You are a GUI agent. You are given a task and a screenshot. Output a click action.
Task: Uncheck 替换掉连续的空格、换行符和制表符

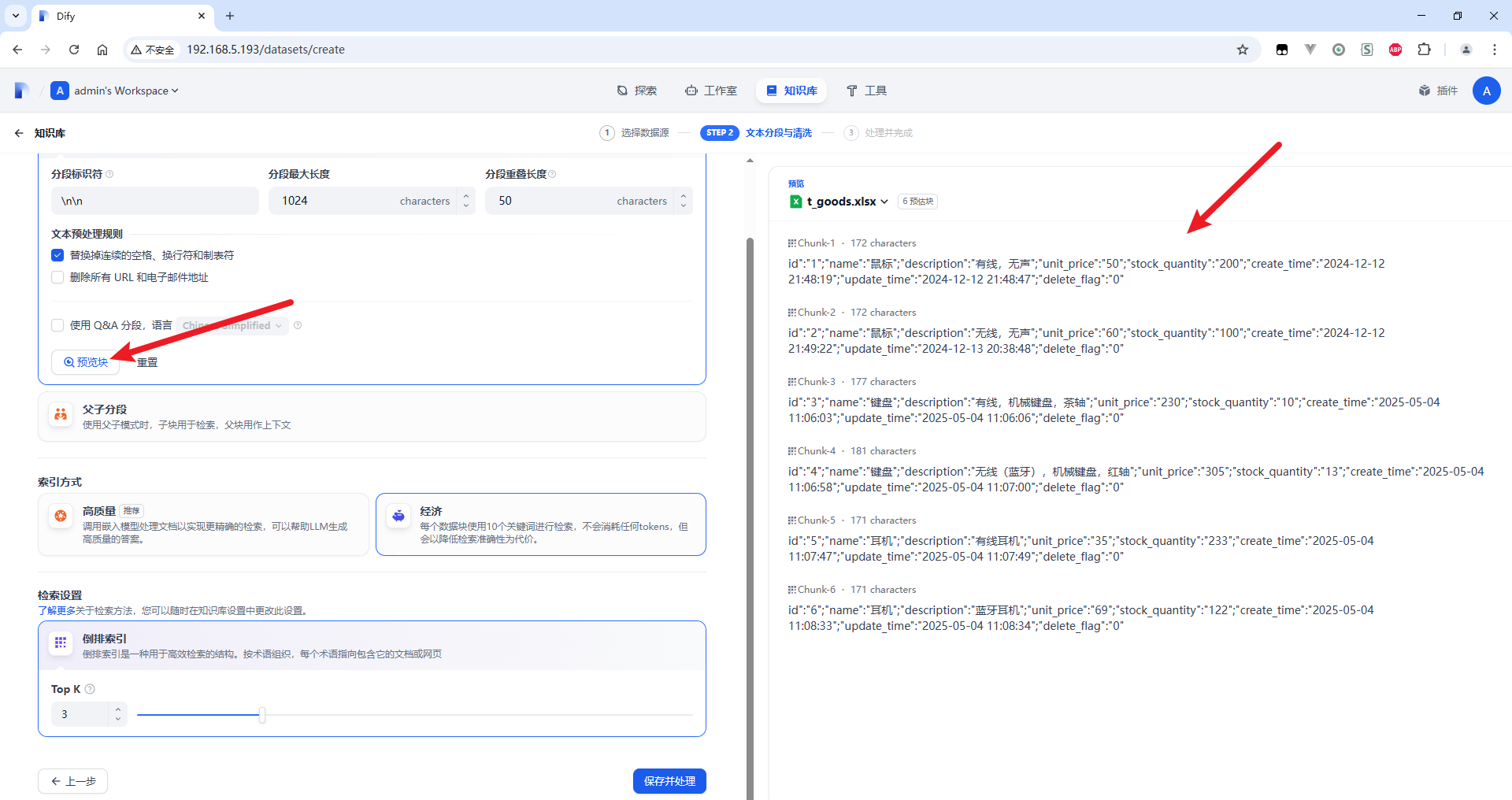pyautogui.click(x=57, y=255)
